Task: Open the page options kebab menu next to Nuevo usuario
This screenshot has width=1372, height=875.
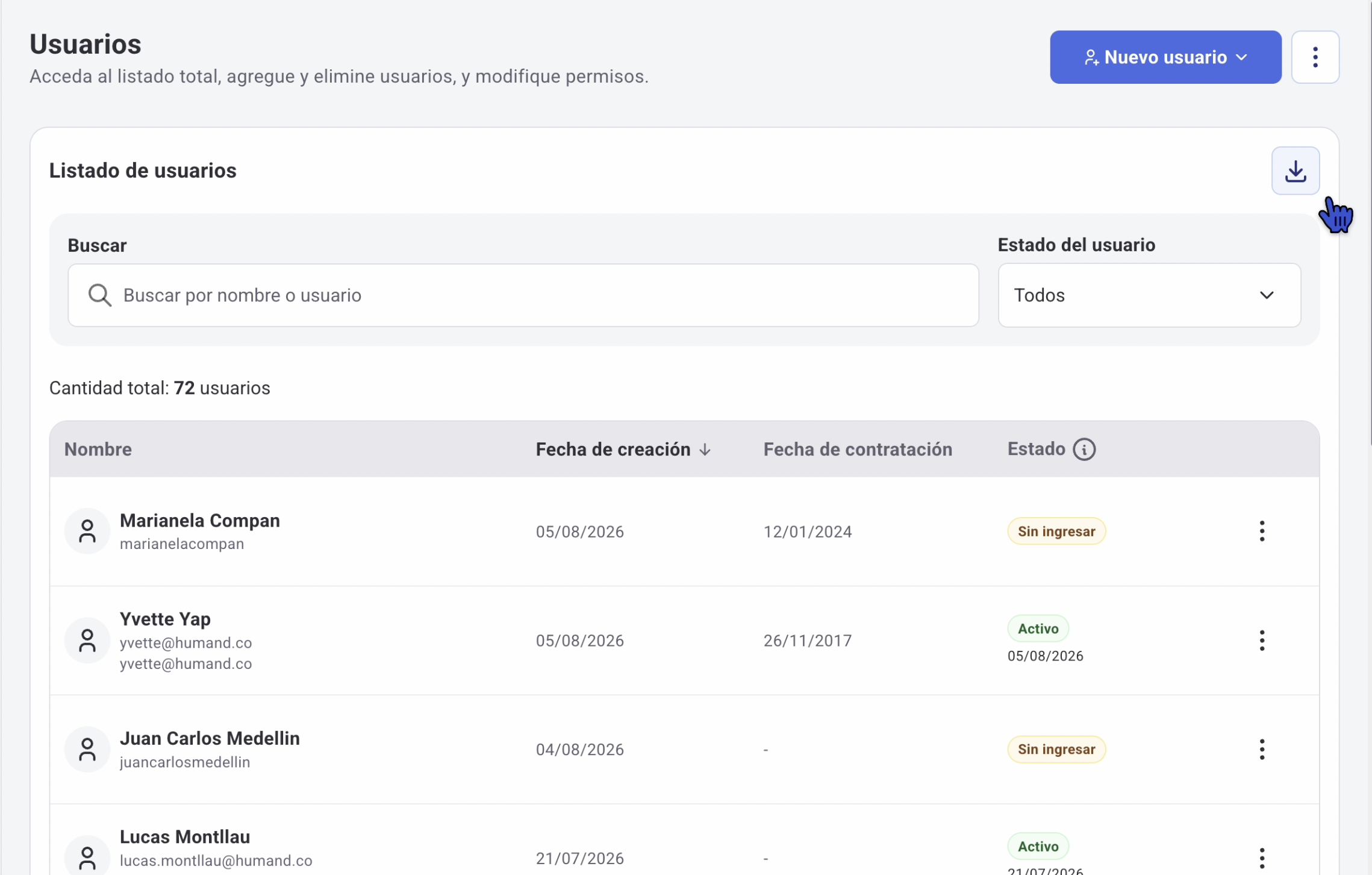Action: [1315, 57]
